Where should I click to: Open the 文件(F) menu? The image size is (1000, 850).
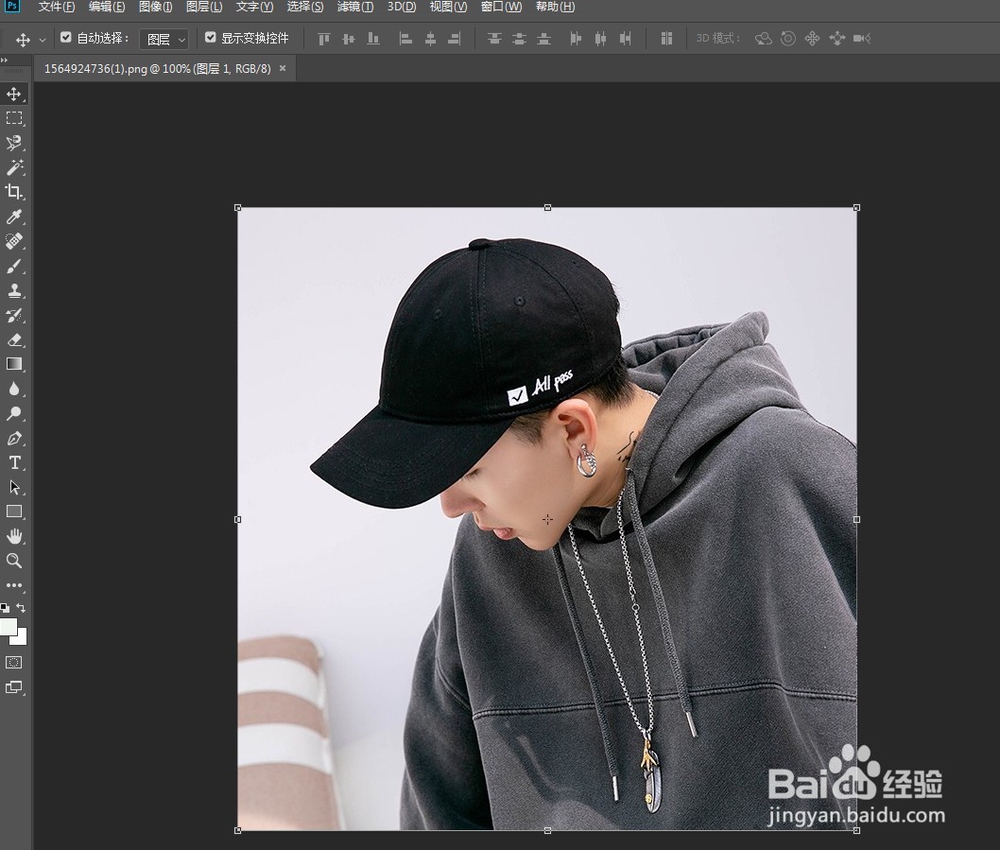pyautogui.click(x=57, y=7)
